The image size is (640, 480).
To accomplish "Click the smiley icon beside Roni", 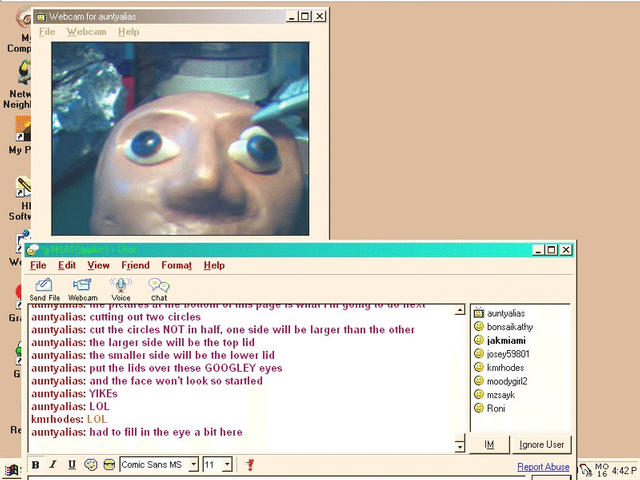I will tap(479, 408).
